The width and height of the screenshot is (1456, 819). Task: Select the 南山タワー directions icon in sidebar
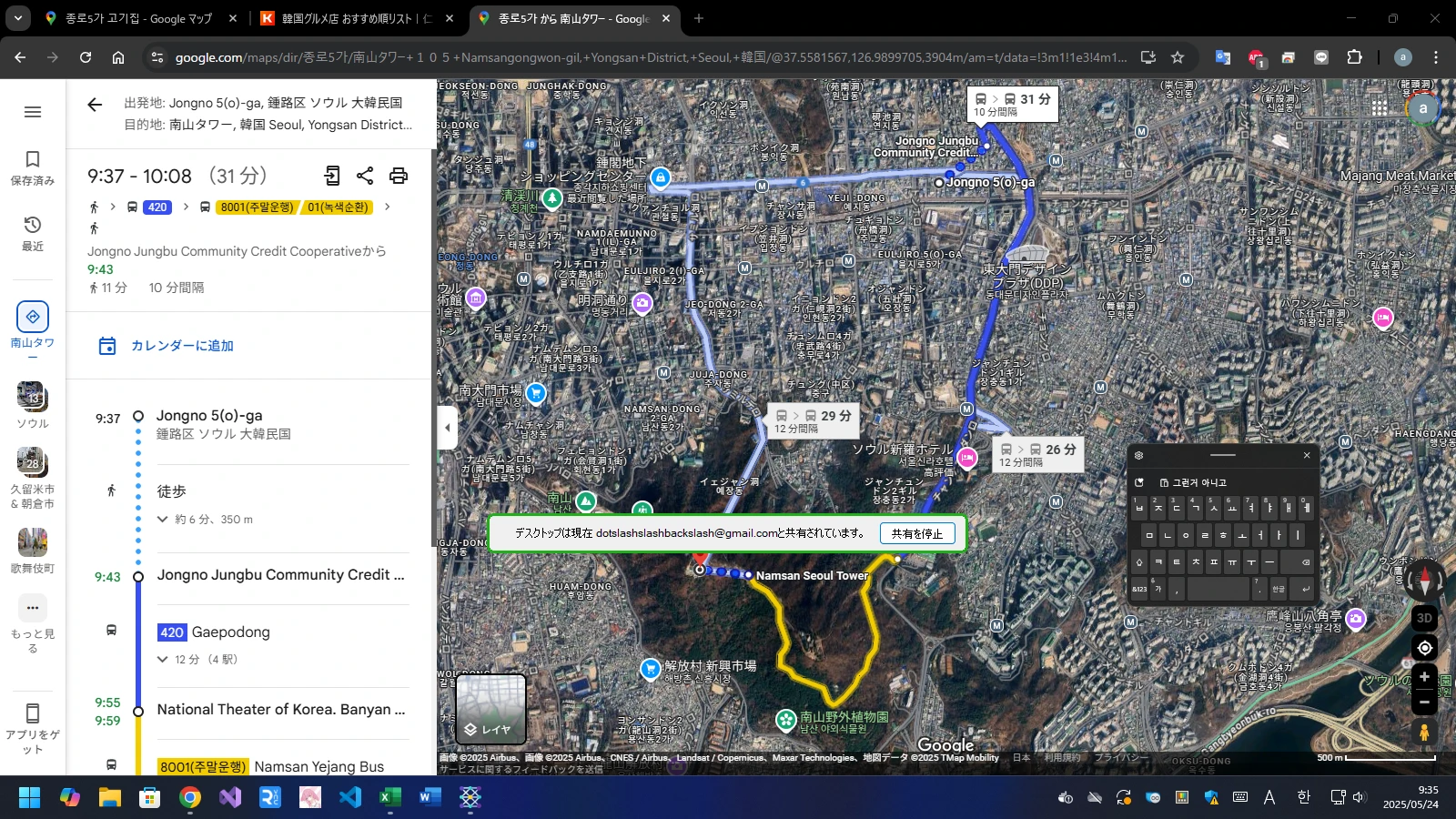click(x=33, y=317)
